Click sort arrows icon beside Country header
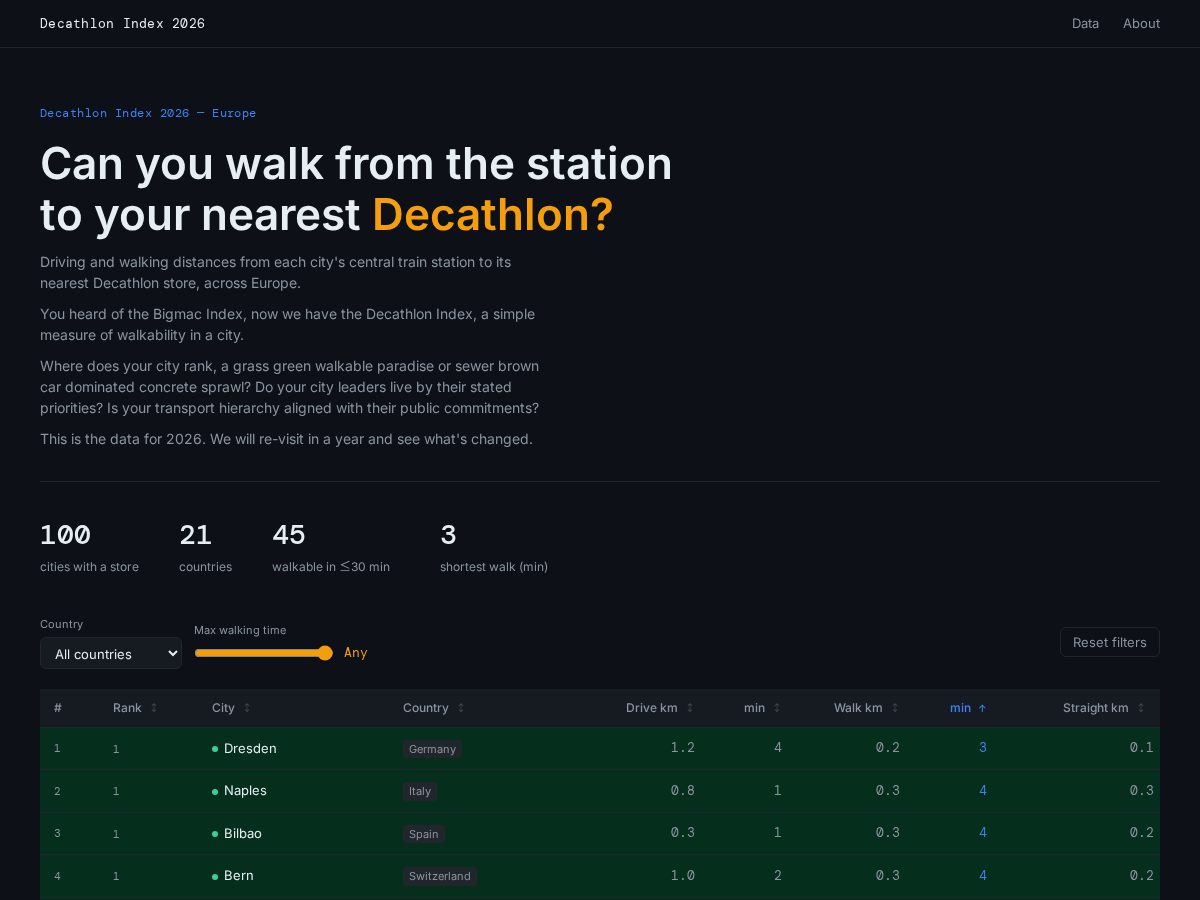This screenshot has width=1200, height=900. tap(461, 708)
